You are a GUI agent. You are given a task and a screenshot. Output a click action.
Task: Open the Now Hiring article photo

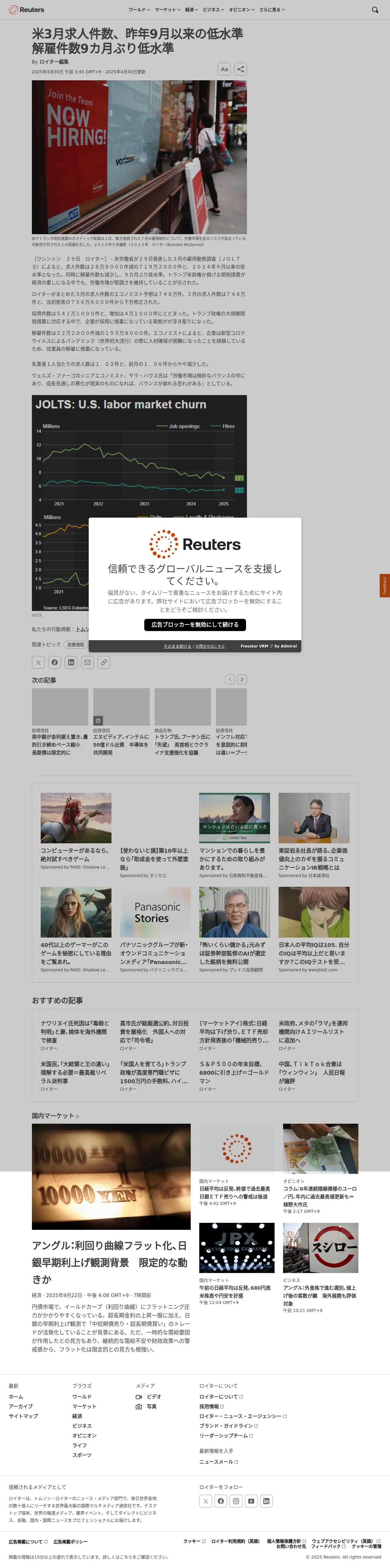[x=139, y=157]
